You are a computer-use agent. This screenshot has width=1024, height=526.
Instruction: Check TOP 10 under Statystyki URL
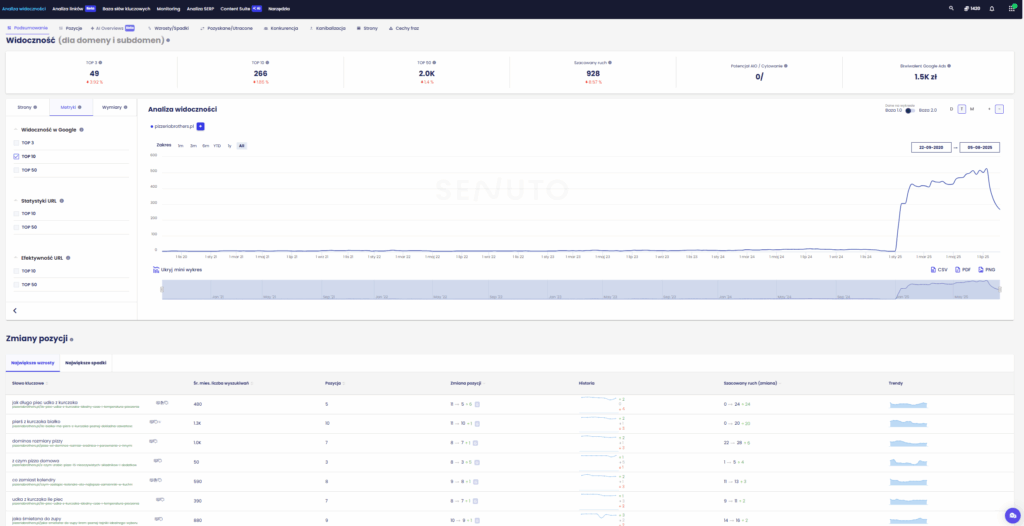tap(16, 214)
